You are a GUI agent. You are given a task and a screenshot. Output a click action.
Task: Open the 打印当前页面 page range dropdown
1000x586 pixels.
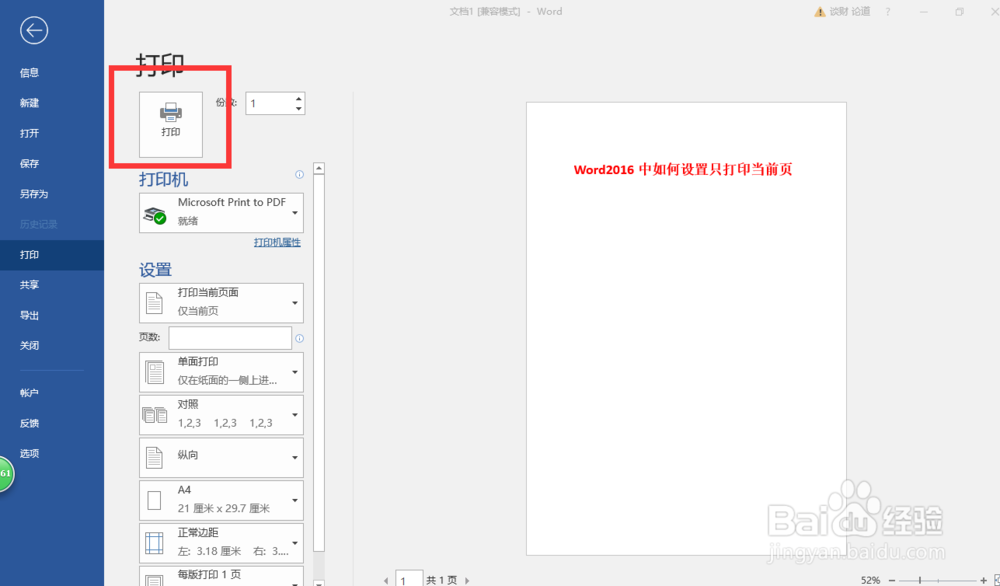[294, 302]
